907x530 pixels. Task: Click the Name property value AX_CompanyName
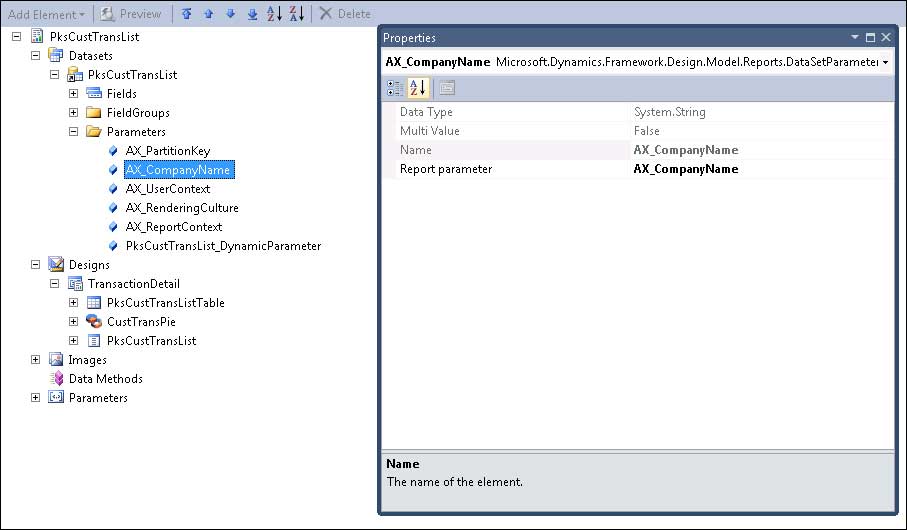[686, 150]
